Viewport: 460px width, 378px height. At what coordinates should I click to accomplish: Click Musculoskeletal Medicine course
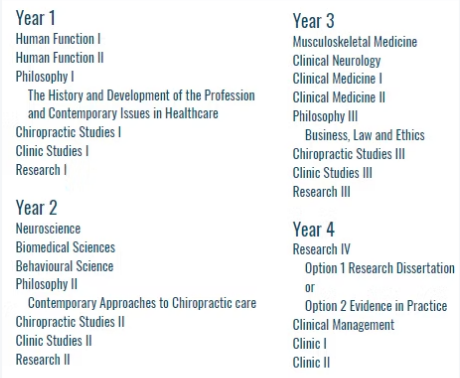[355, 42]
